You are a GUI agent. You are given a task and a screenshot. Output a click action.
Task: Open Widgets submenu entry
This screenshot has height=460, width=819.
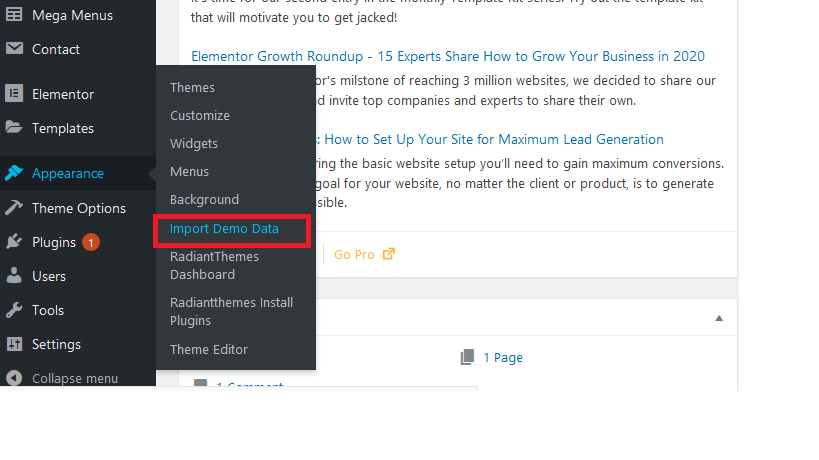point(193,144)
